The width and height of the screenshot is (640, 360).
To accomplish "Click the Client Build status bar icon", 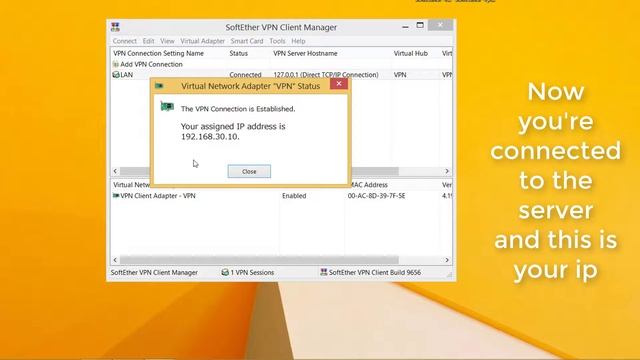I will pos(324,272).
